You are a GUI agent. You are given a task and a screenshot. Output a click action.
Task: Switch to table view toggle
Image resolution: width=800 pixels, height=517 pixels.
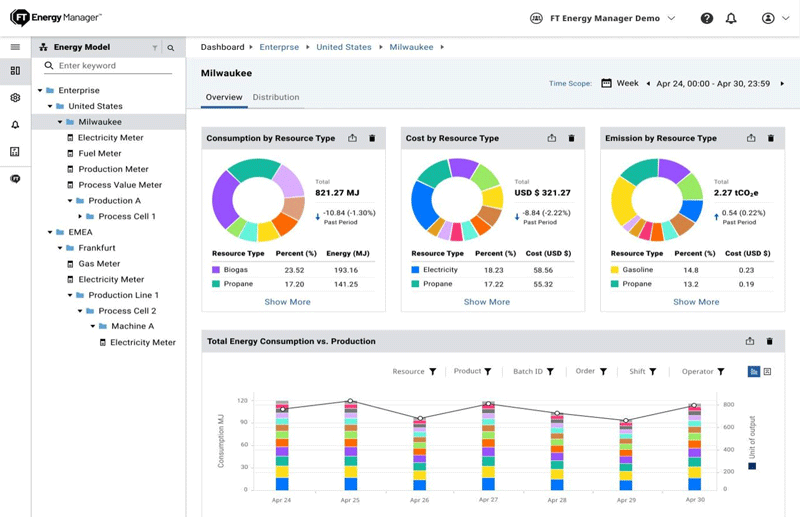(767, 371)
